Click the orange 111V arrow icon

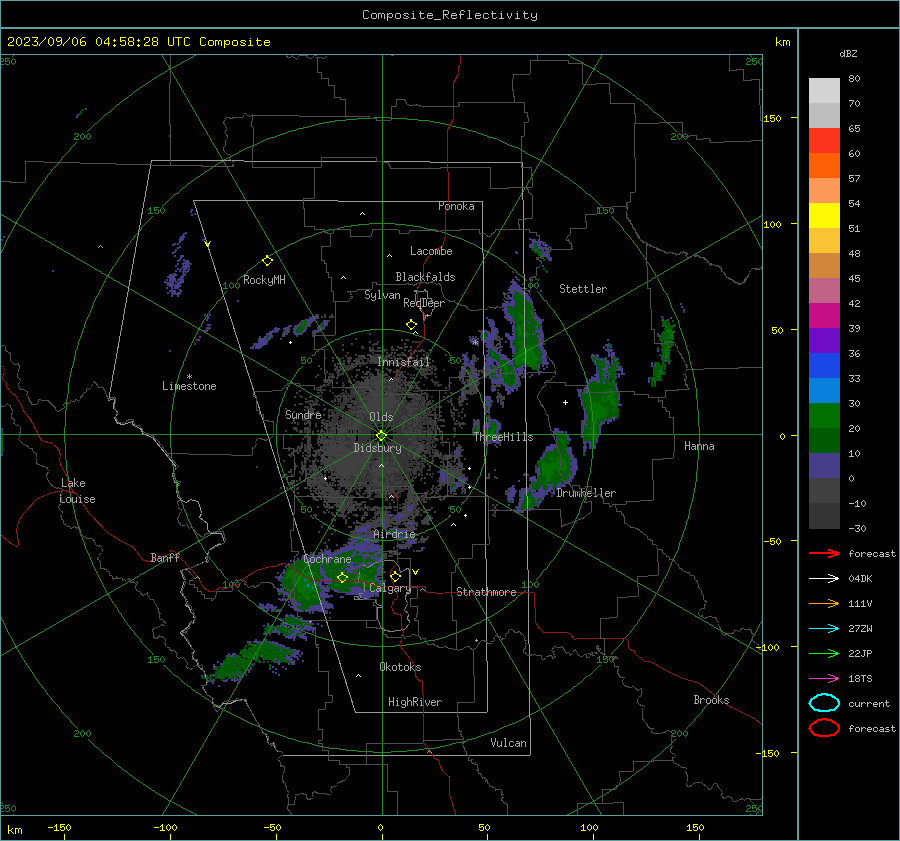(x=824, y=603)
